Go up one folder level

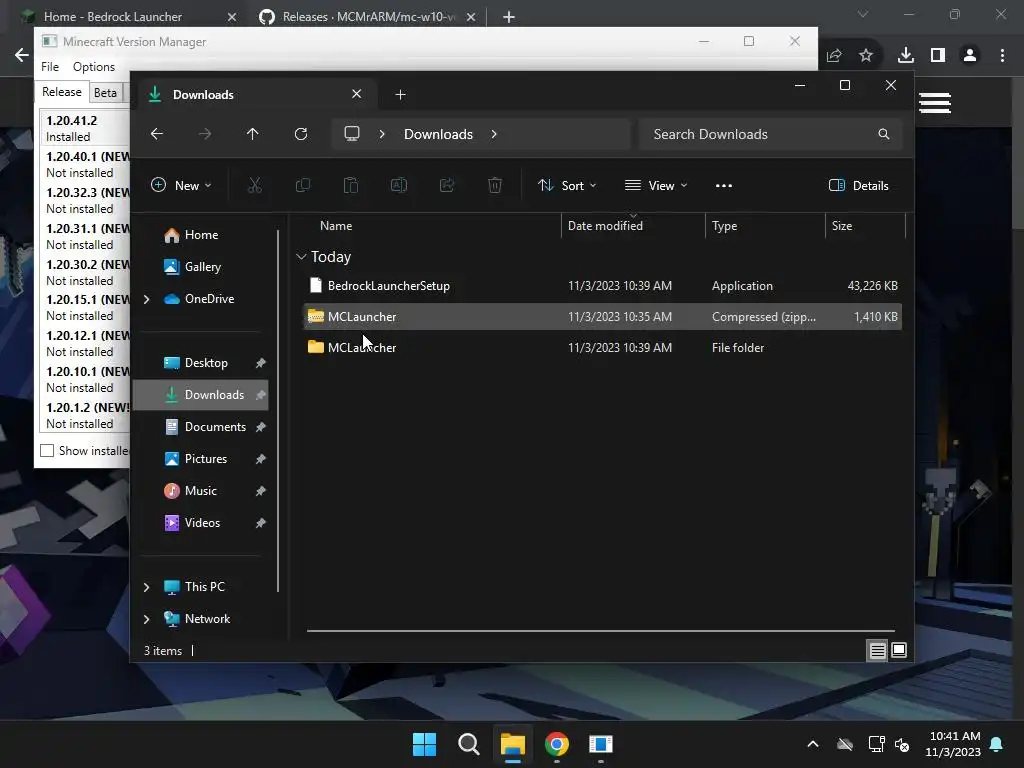point(253,134)
